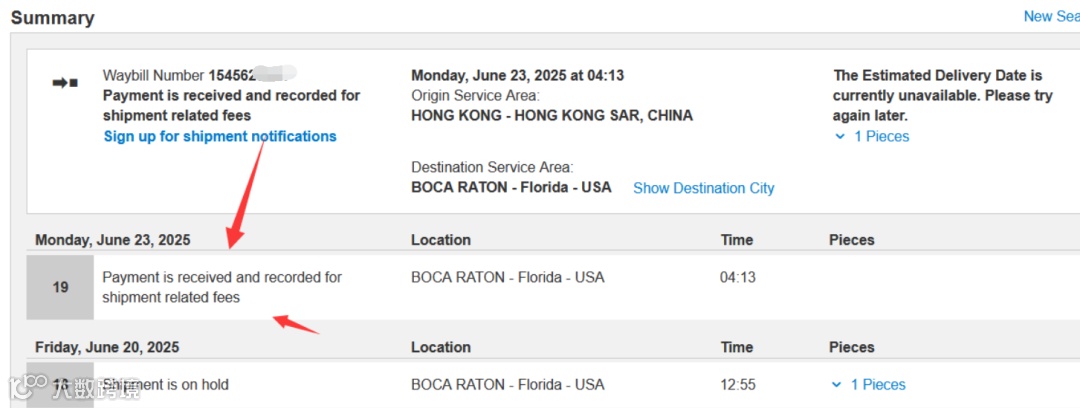Click the Pieces column header under Monday

pos(851,240)
